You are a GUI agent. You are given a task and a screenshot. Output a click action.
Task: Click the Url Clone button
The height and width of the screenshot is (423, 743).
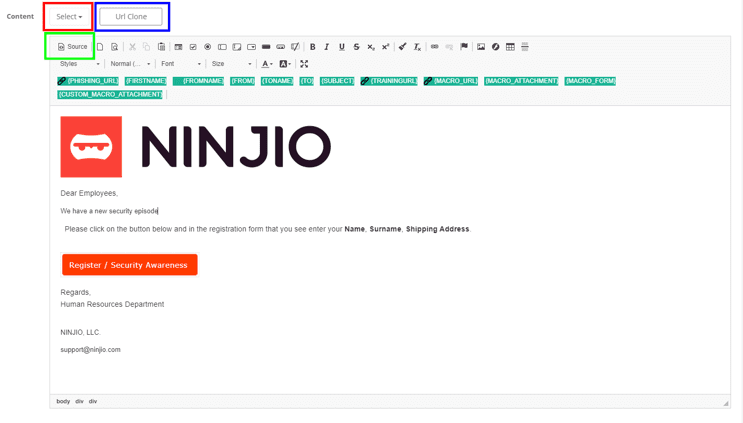[131, 17]
